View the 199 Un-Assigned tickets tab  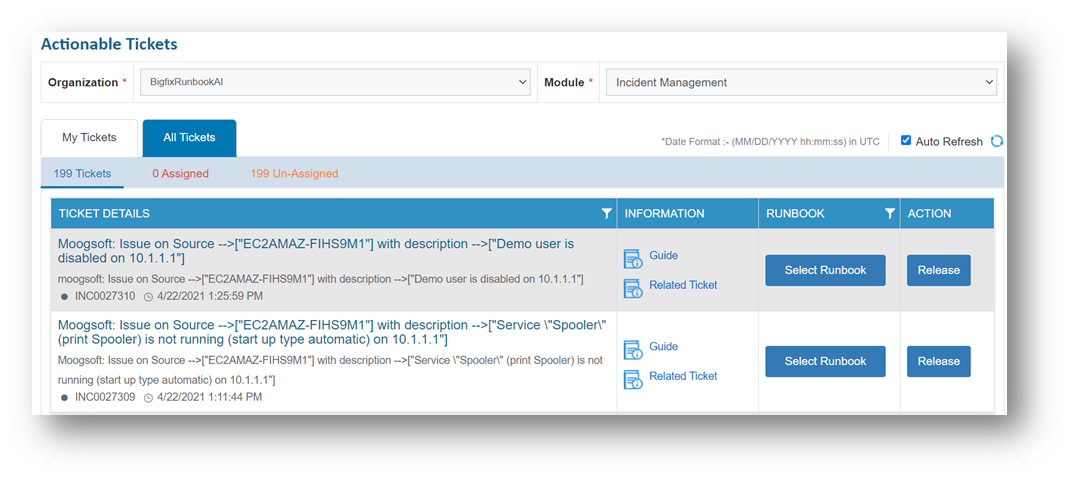click(294, 174)
